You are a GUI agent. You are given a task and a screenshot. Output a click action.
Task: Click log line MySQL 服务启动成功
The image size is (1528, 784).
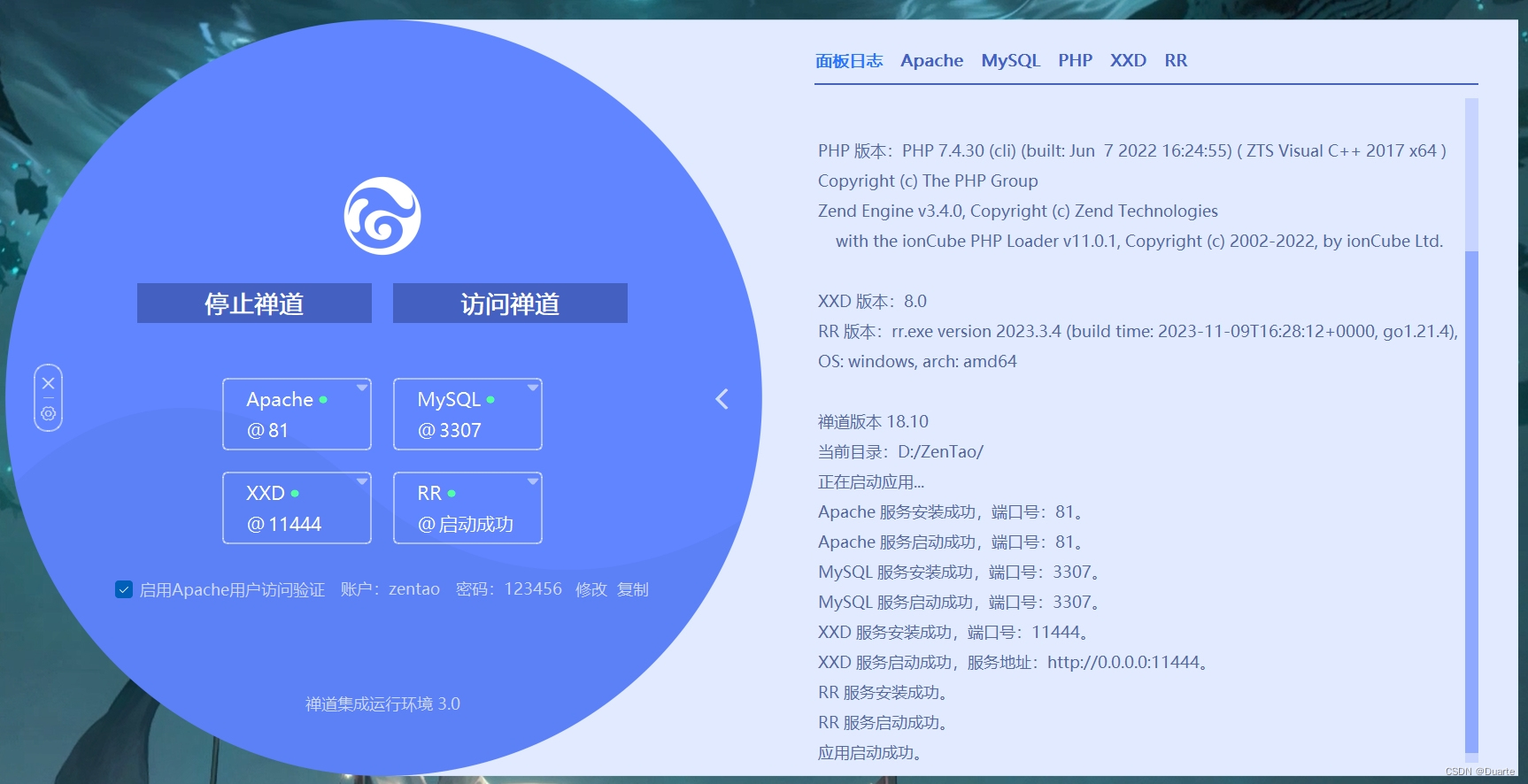click(961, 602)
